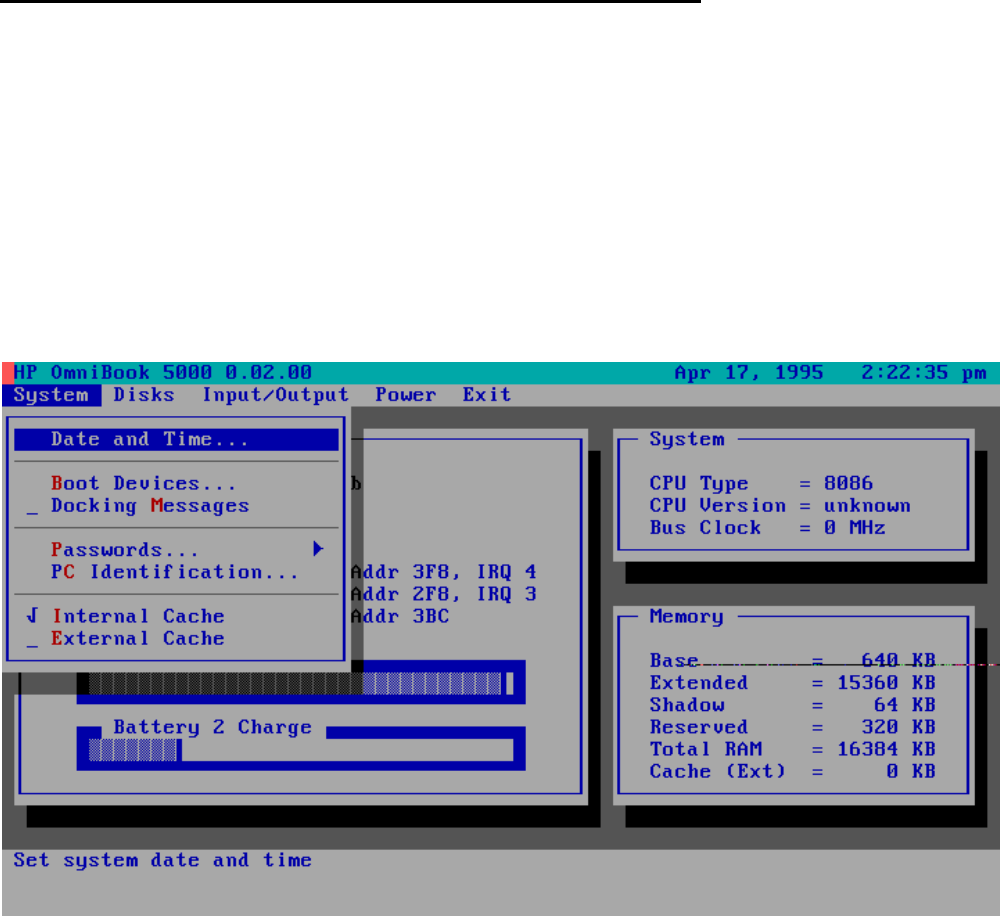Click the System panel heading
The image size is (1000, 916).
687,440
